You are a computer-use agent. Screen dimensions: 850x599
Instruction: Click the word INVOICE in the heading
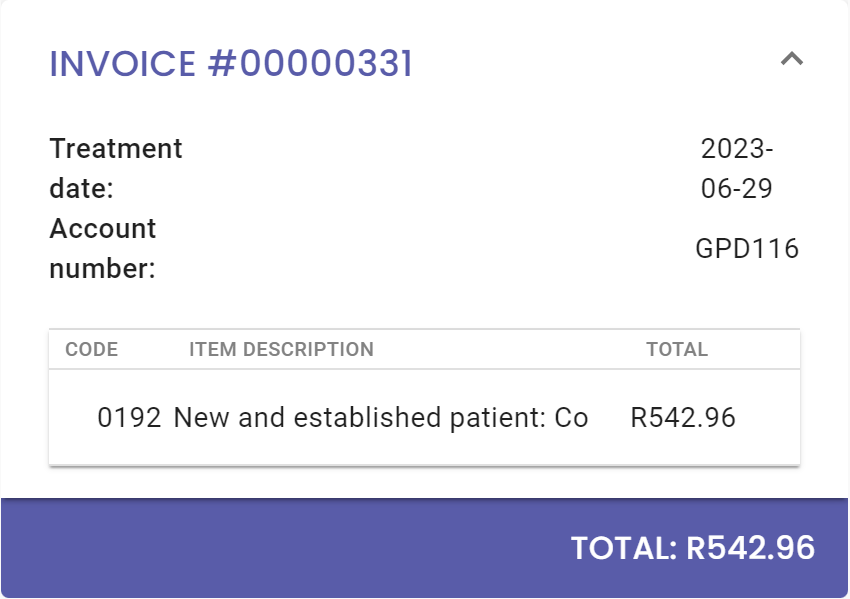pyautogui.click(x=123, y=64)
